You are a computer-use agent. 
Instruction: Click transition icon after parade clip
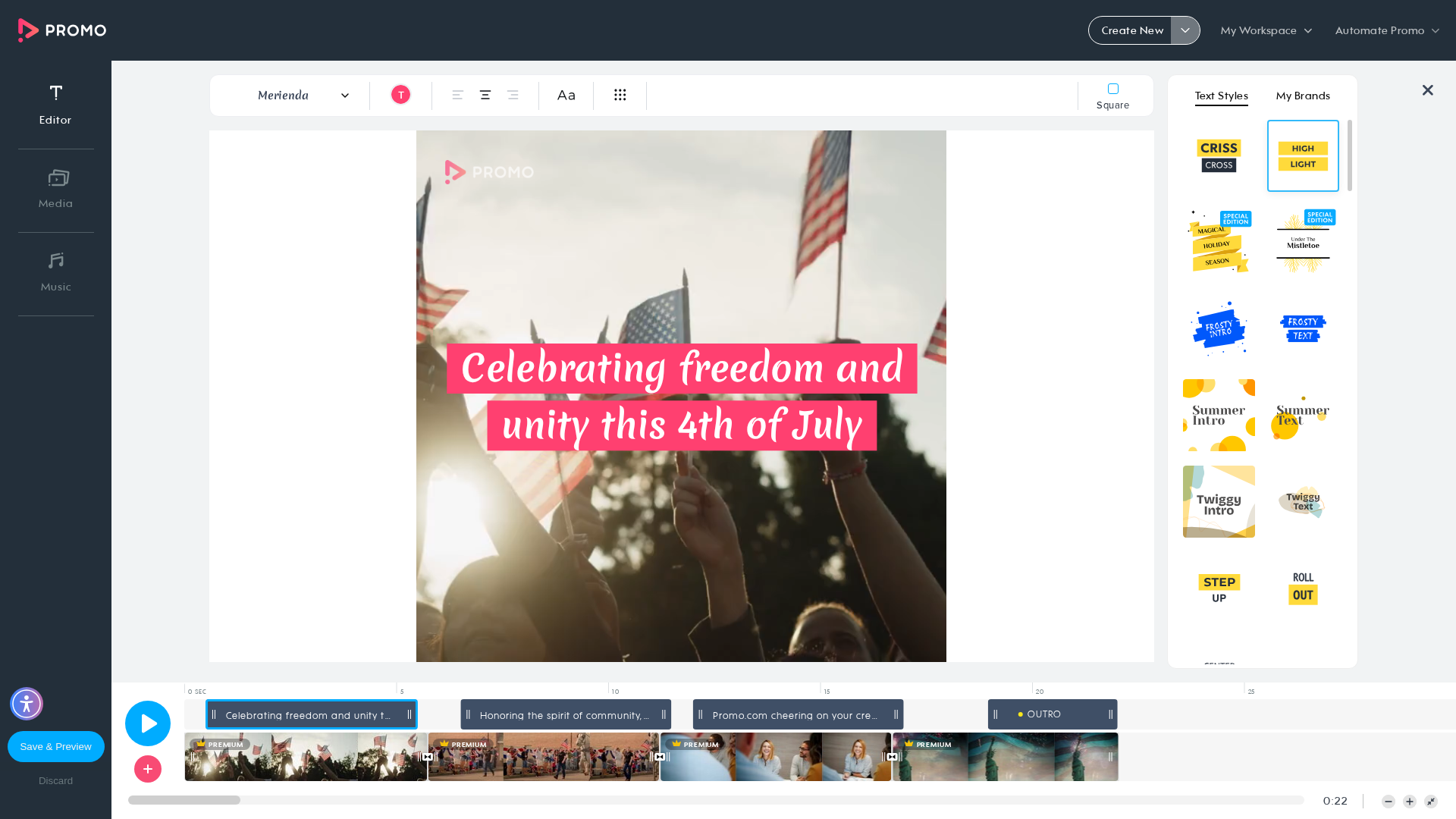pos(660,757)
